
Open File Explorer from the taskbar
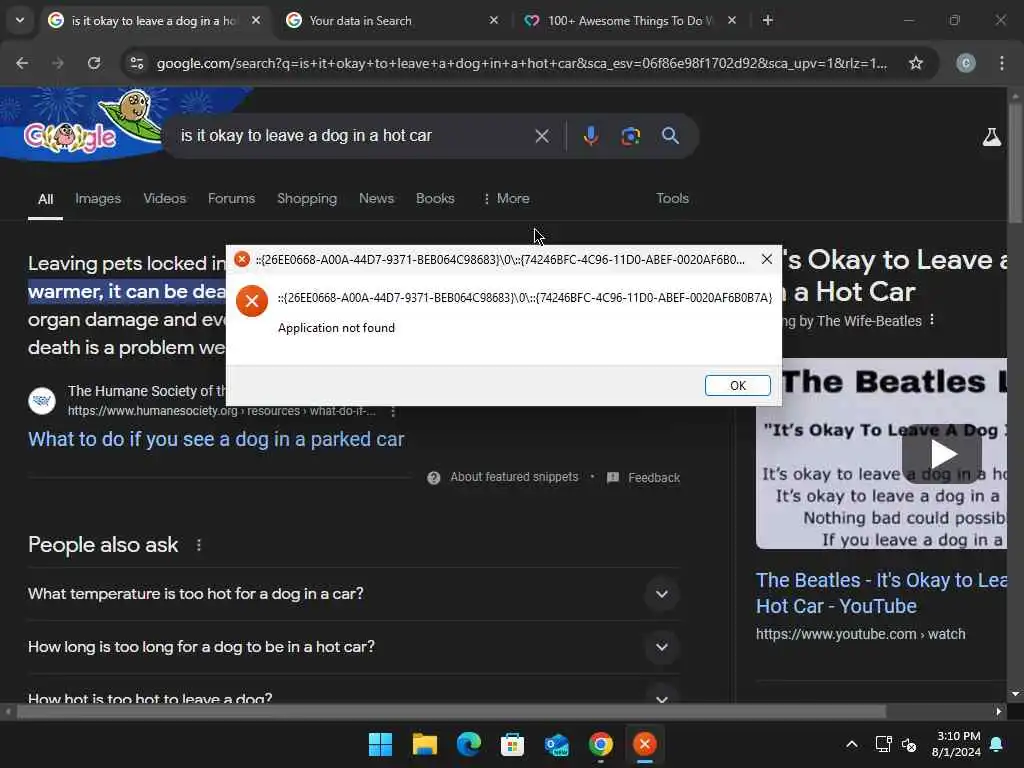point(424,744)
